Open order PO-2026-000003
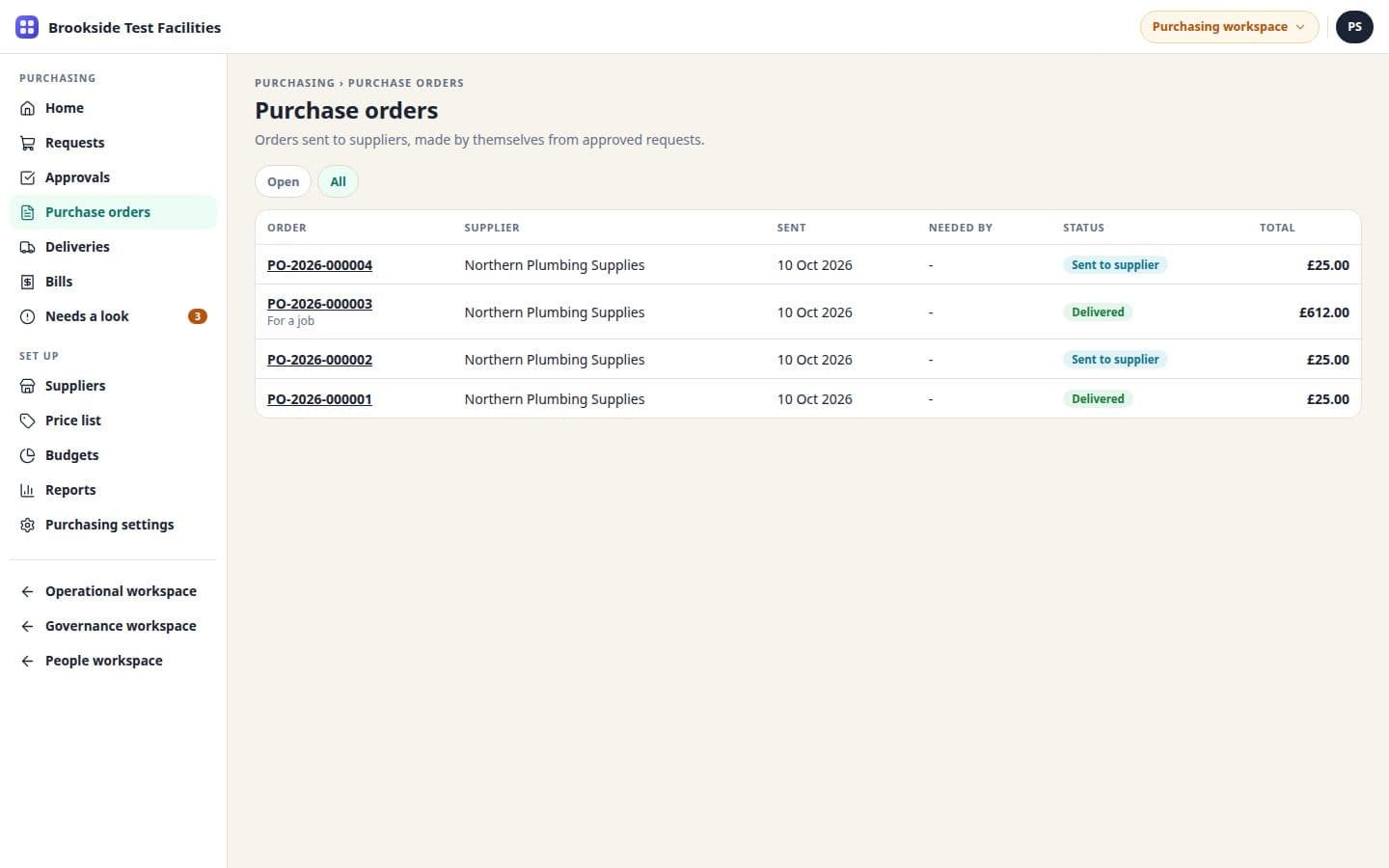The image size is (1389, 868). [x=319, y=304]
